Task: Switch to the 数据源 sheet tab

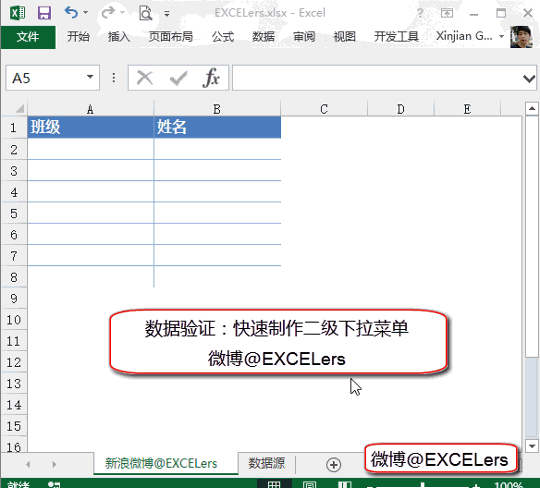Action: (x=267, y=463)
